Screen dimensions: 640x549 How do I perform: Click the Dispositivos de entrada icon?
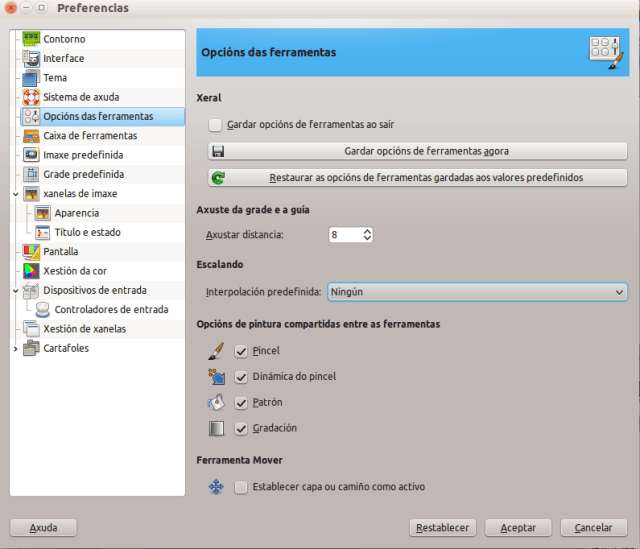[x=31, y=290]
